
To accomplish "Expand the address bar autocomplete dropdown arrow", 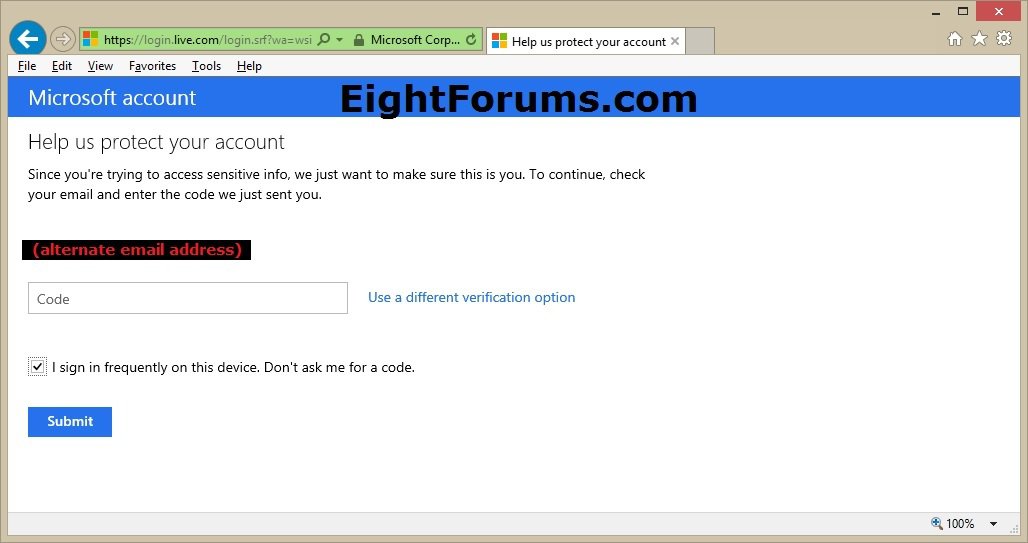I will click(x=340, y=40).
